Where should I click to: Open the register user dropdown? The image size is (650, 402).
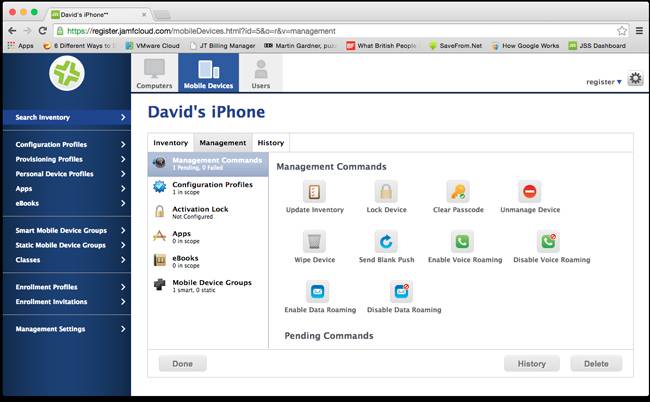point(604,82)
